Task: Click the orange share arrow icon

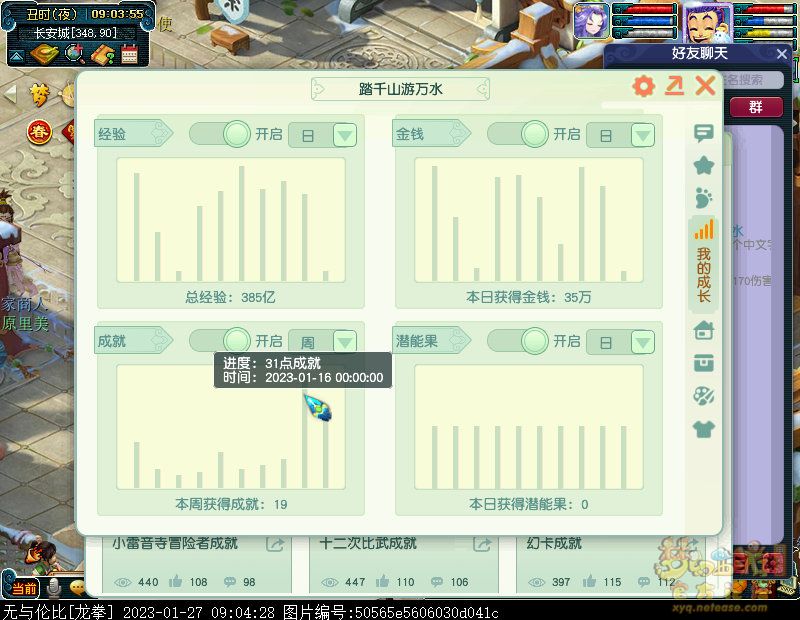Action: click(x=674, y=86)
